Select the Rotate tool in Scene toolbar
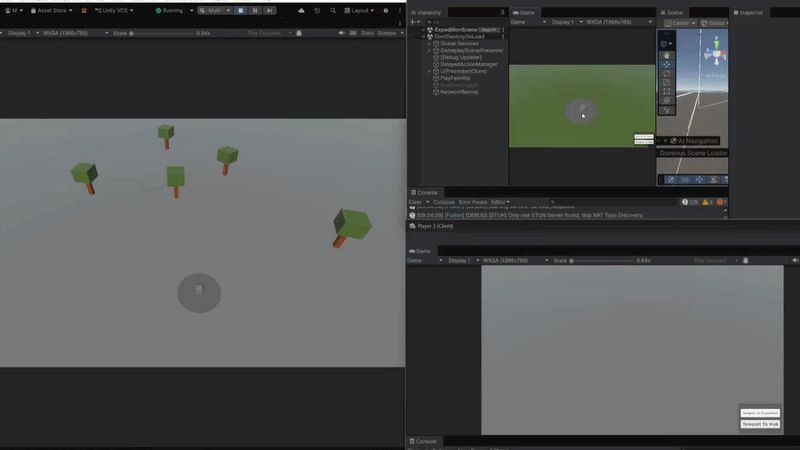The image size is (800, 450). click(666, 73)
